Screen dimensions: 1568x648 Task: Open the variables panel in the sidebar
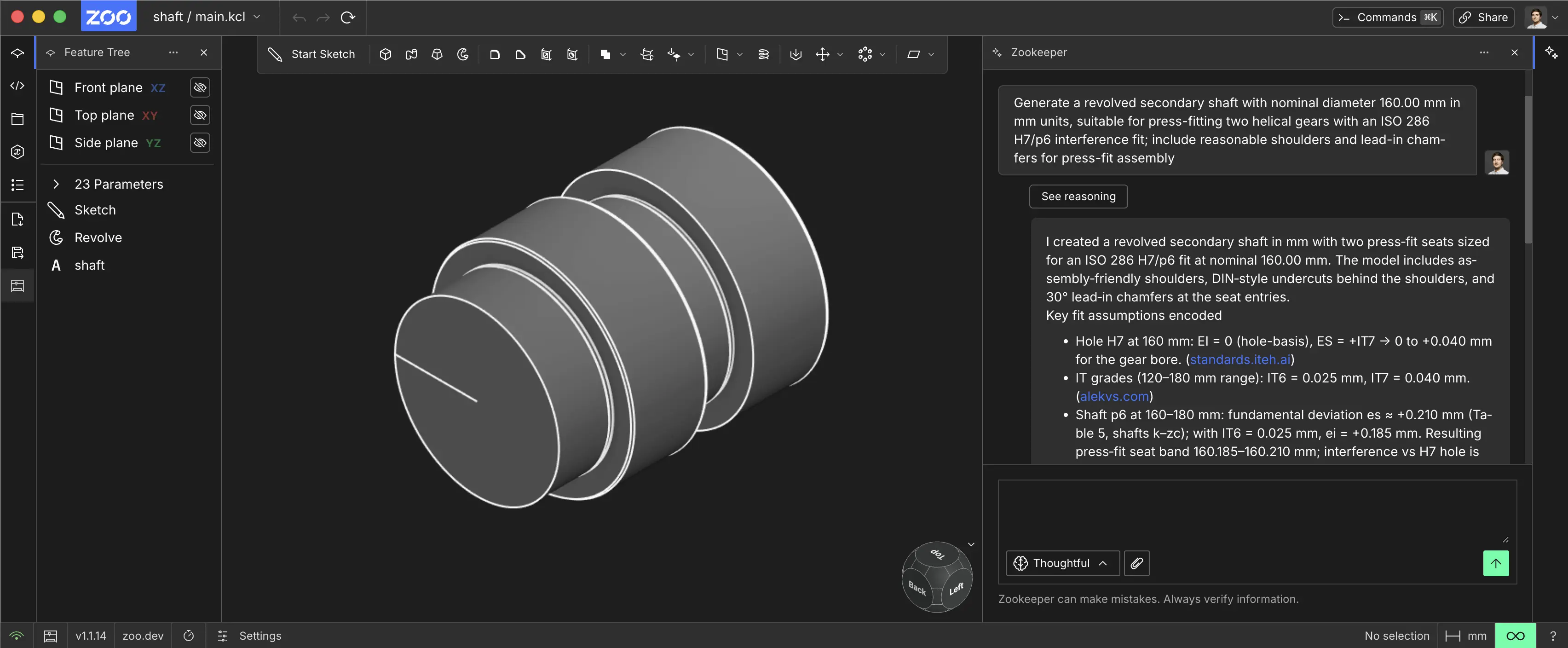pyautogui.click(x=17, y=152)
